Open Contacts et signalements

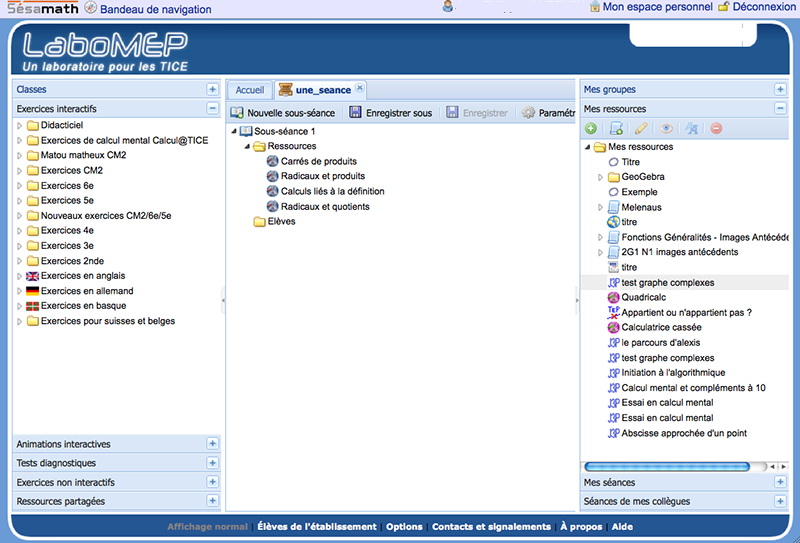point(491,527)
